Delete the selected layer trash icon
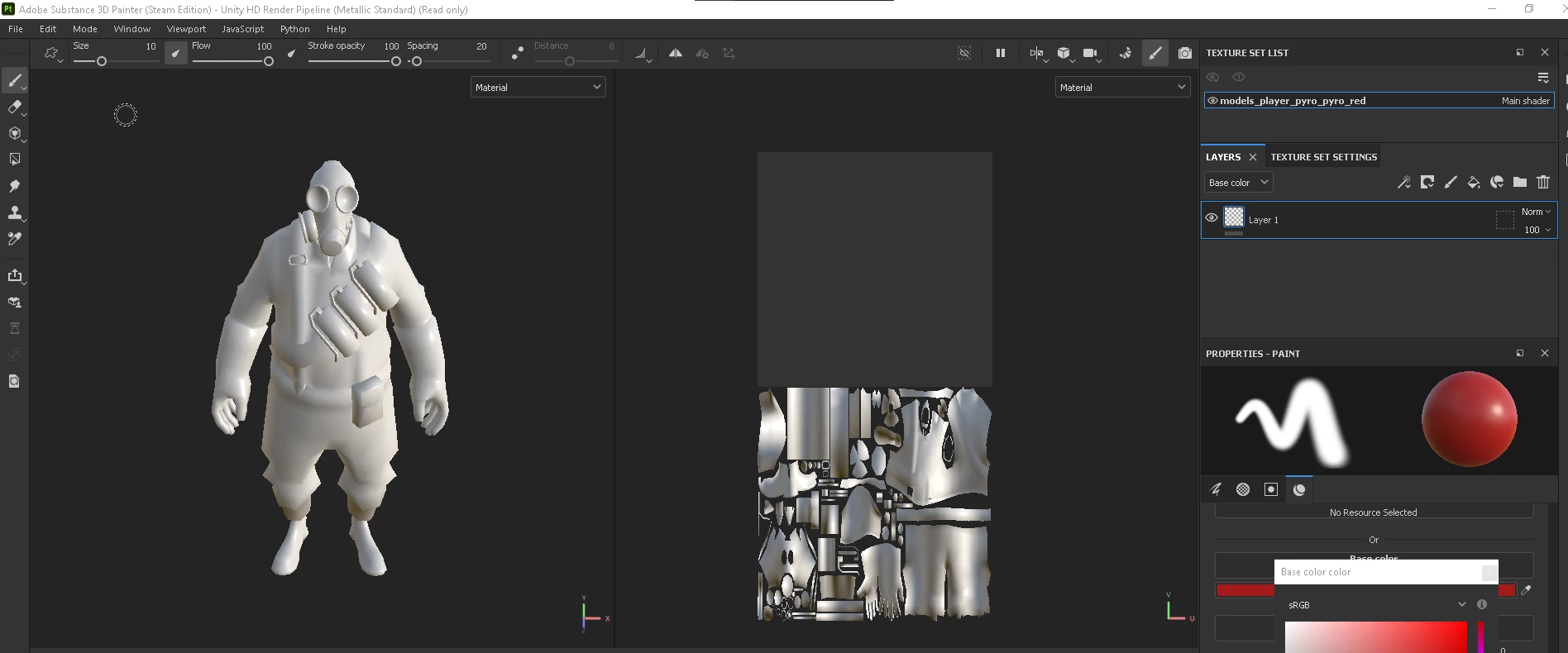The width and height of the screenshot is (1568, 653). pos(1543,182)
